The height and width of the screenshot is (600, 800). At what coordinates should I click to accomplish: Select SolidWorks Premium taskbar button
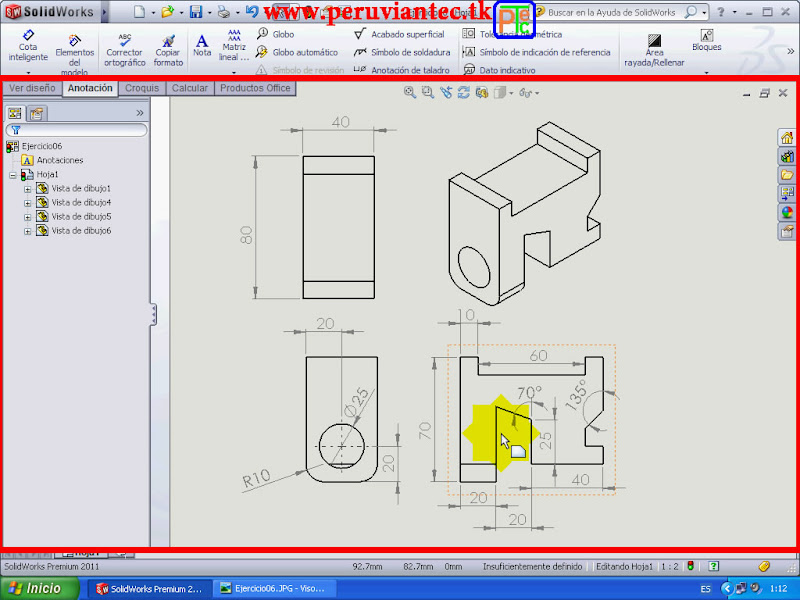click(x=149, y=589)
